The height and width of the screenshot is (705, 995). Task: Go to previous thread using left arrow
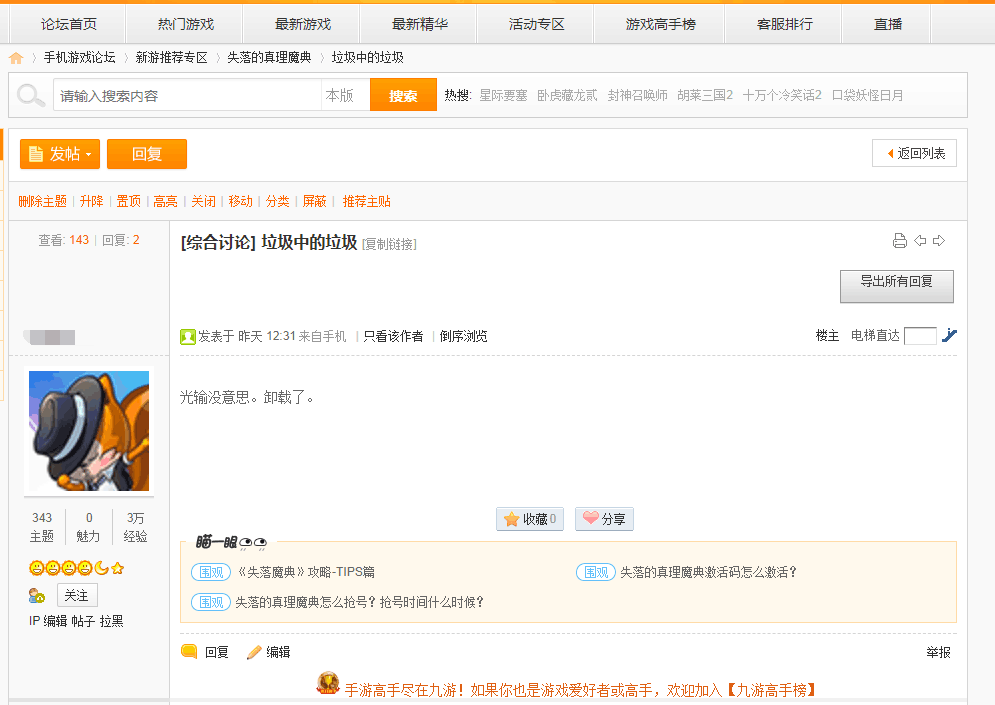click(x=920, y=240)
